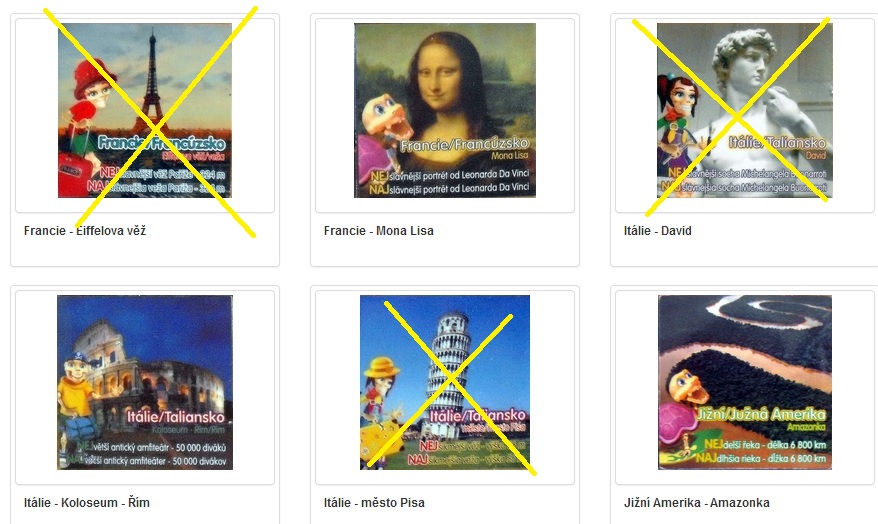This screenshot has width=878, height=524.
Task: Open the Koloseum card thumbnail
Action: 145,382
